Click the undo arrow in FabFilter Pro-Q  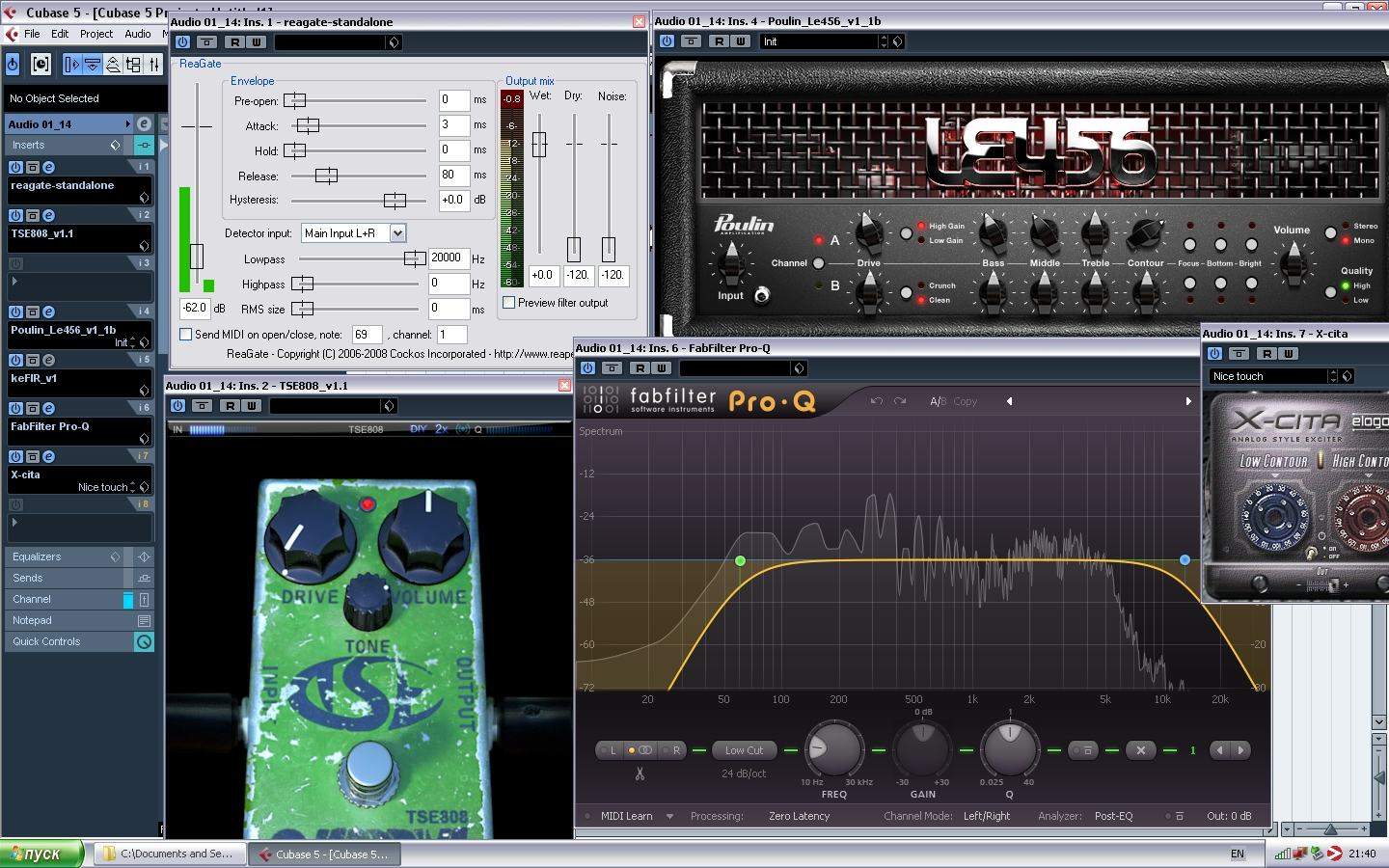tap(876, 401)
